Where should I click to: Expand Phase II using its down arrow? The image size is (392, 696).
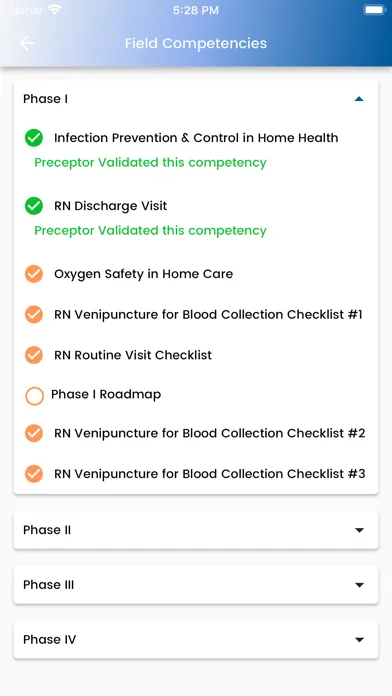(x=360, y=530)
